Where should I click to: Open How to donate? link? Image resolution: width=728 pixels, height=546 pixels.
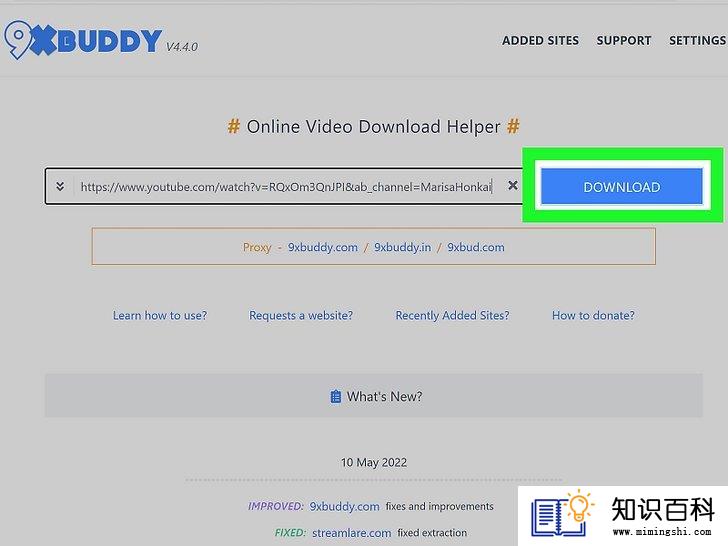pos(593,316)
